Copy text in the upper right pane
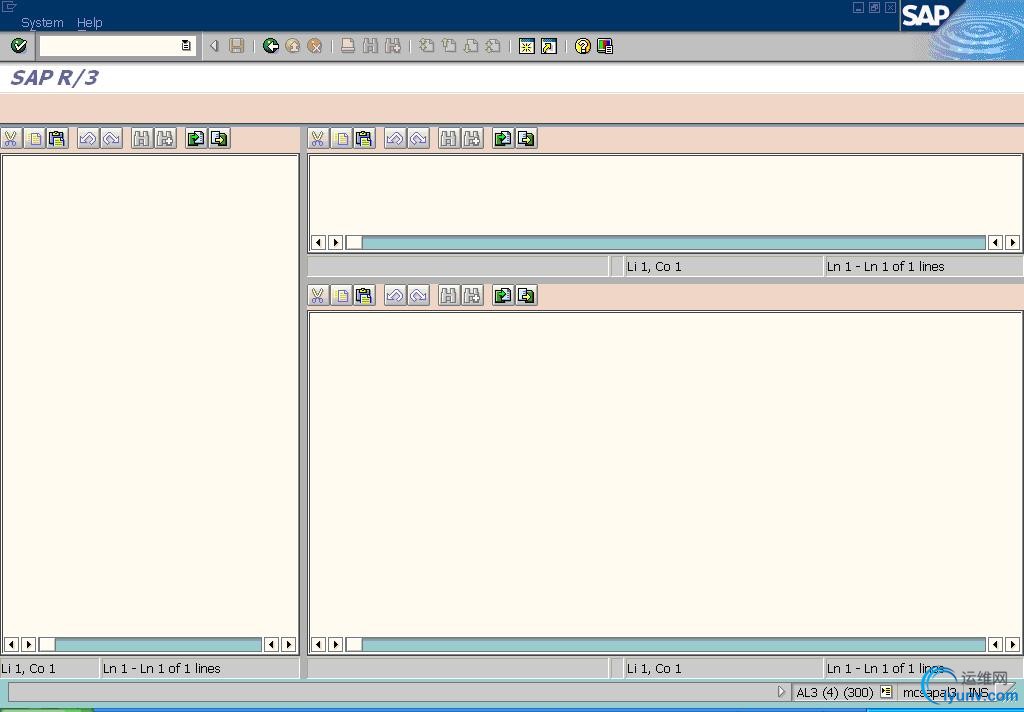This screenshot has width=1024, height=712. coord(342,138)
